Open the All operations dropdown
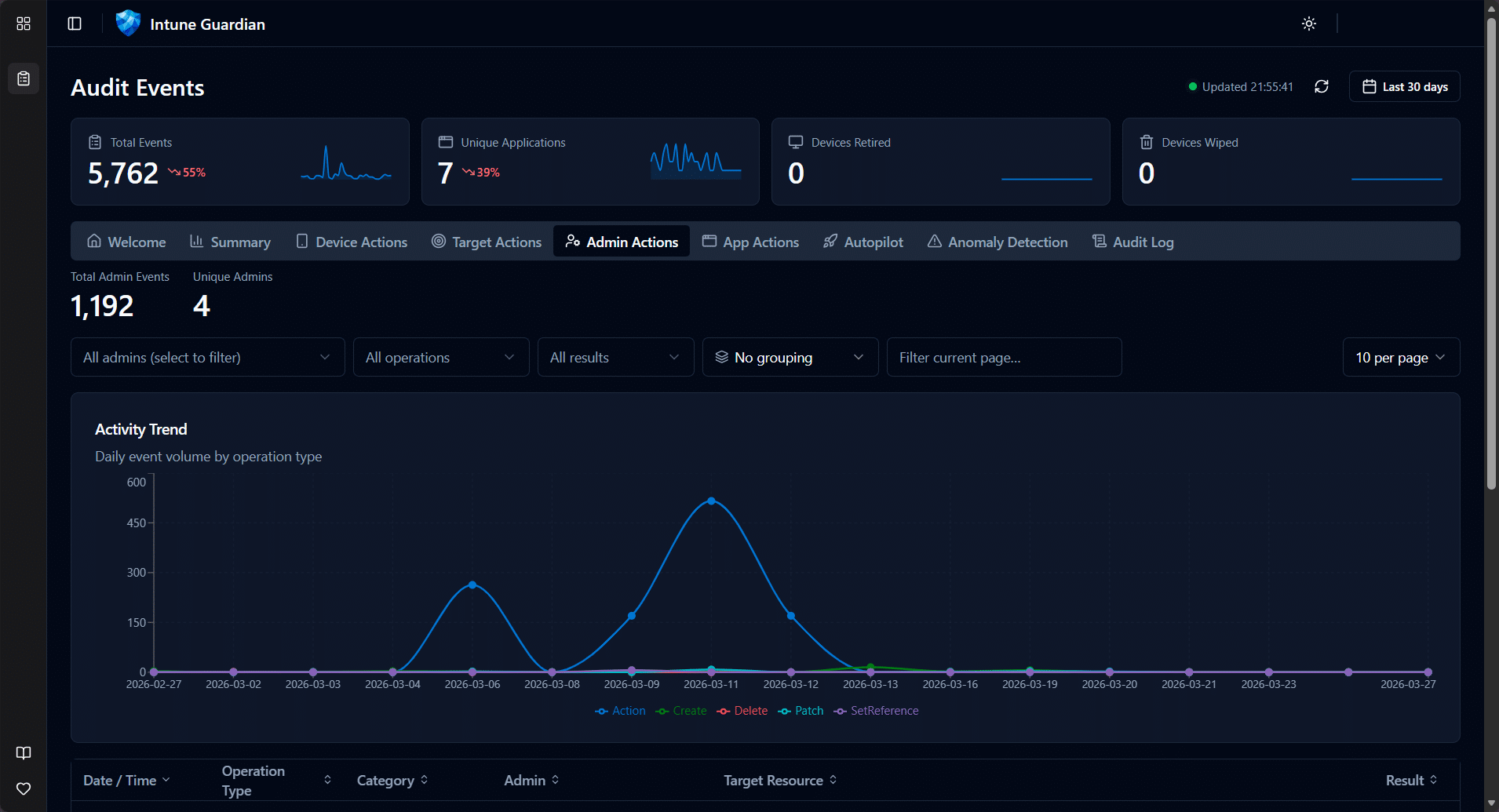1499x812 pixels. pos(440,358)
